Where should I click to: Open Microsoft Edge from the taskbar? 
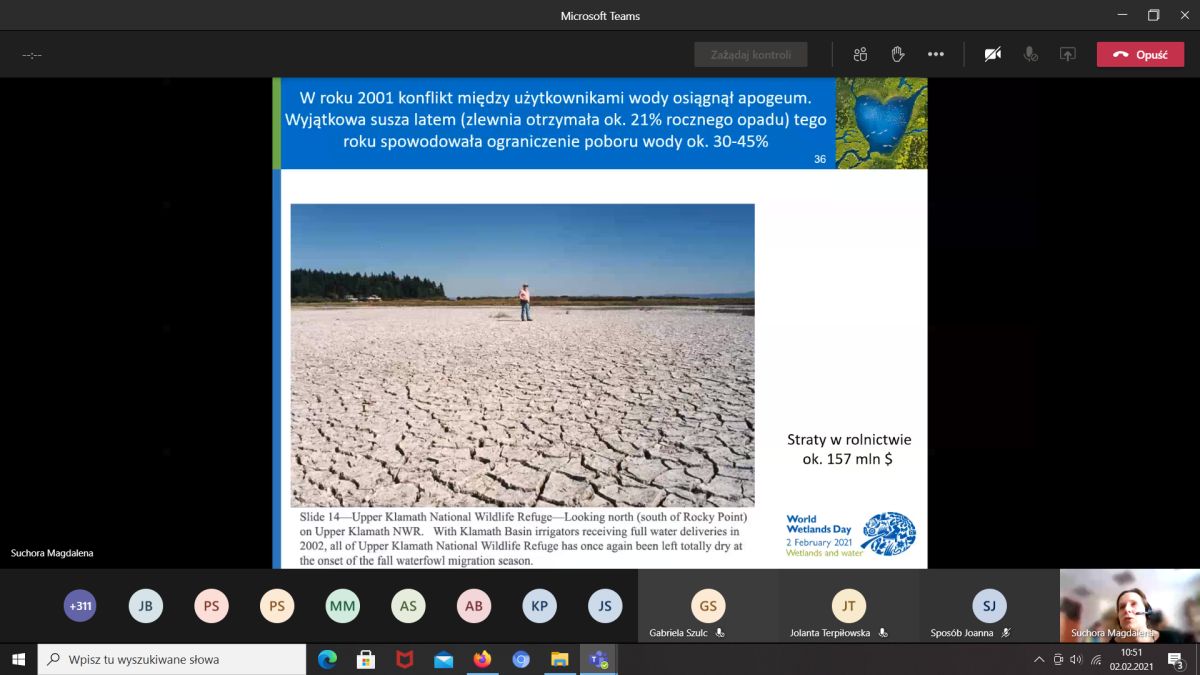coord(327,660)
